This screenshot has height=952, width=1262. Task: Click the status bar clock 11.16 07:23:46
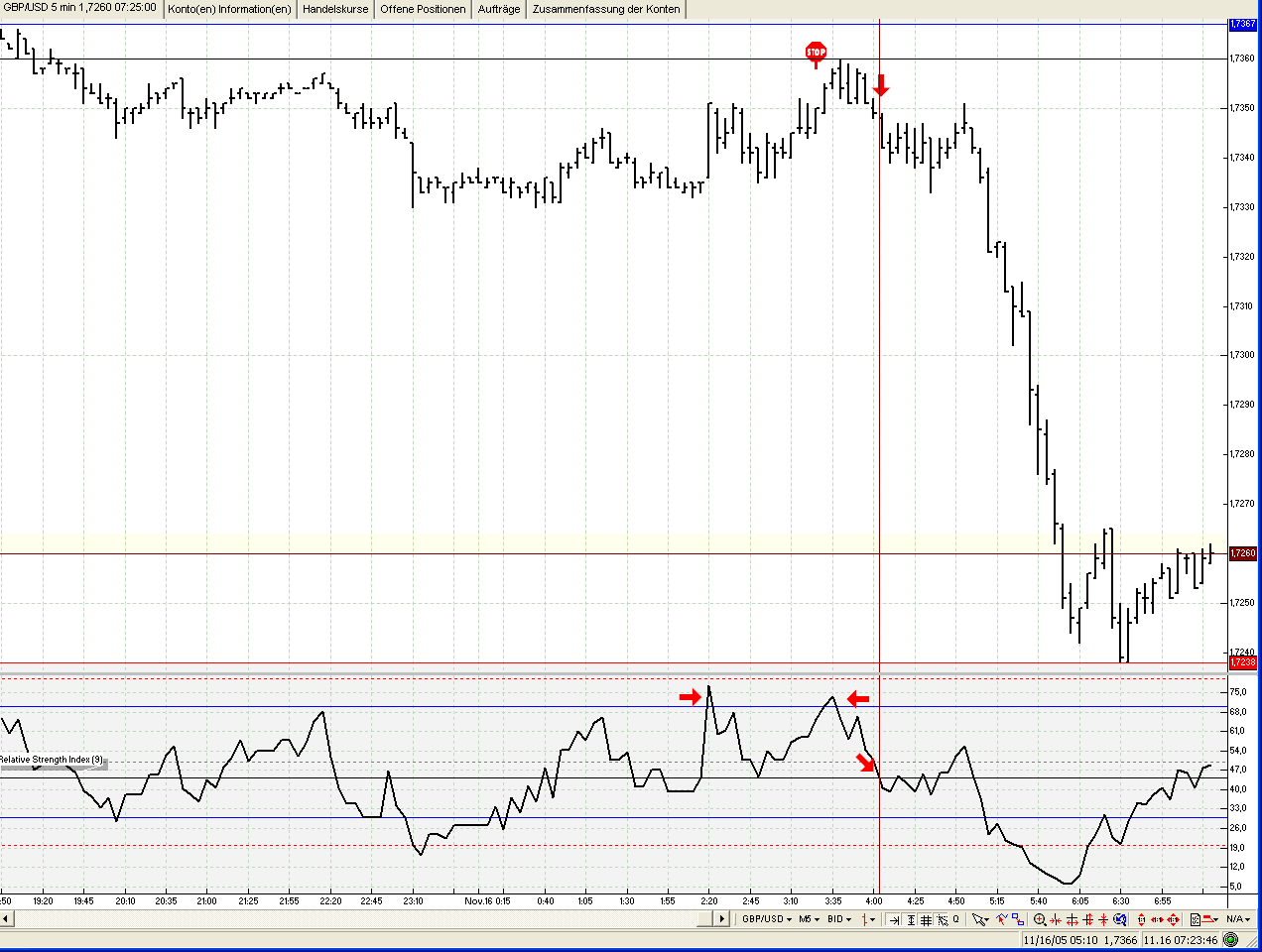[x=1182, y=940]
